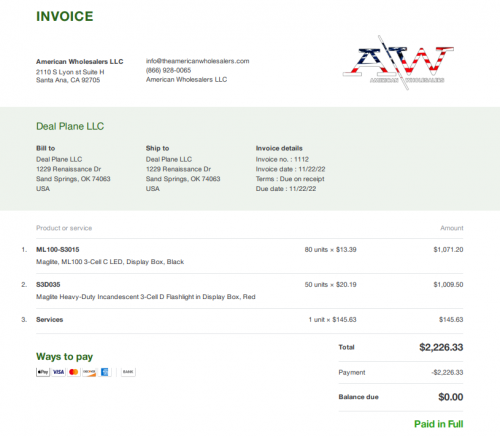Click the $0.00 balance due value
This screenshot has height=436, width=500.
(451, 397)
